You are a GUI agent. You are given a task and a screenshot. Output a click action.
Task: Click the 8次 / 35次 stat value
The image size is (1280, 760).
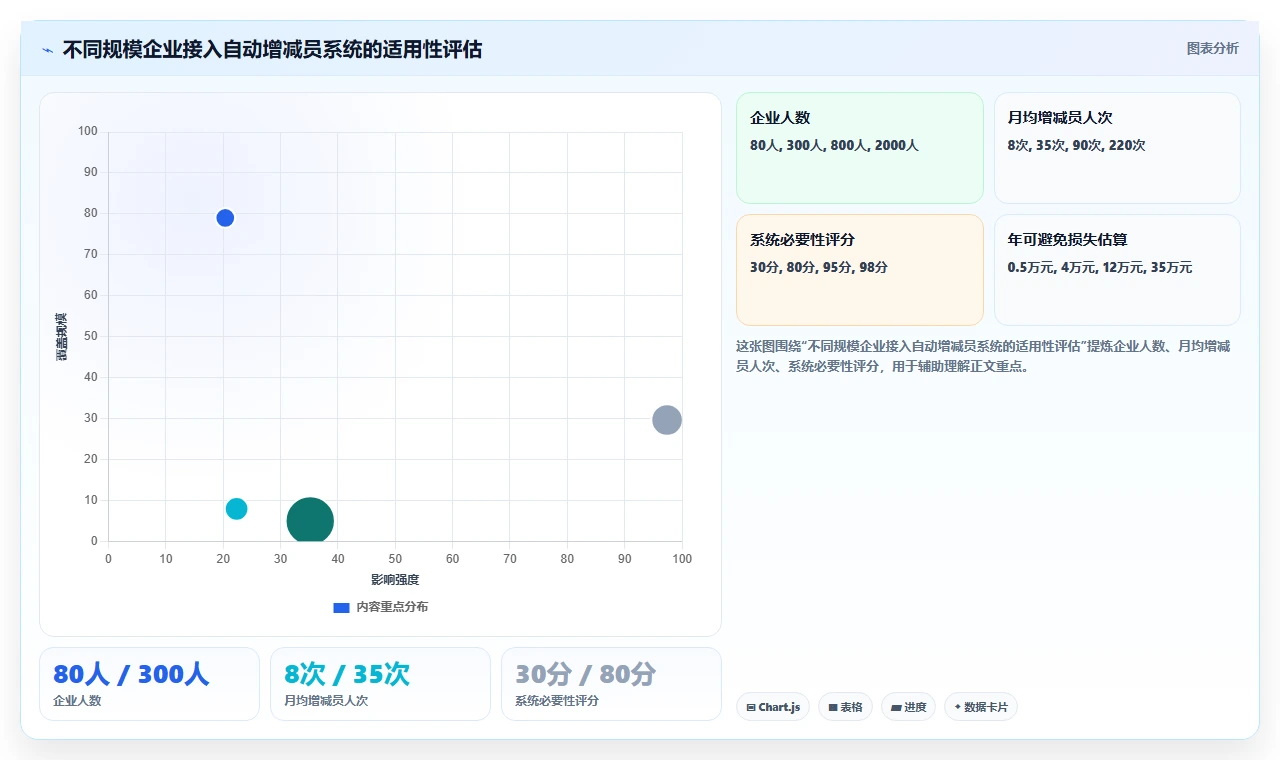347,674
